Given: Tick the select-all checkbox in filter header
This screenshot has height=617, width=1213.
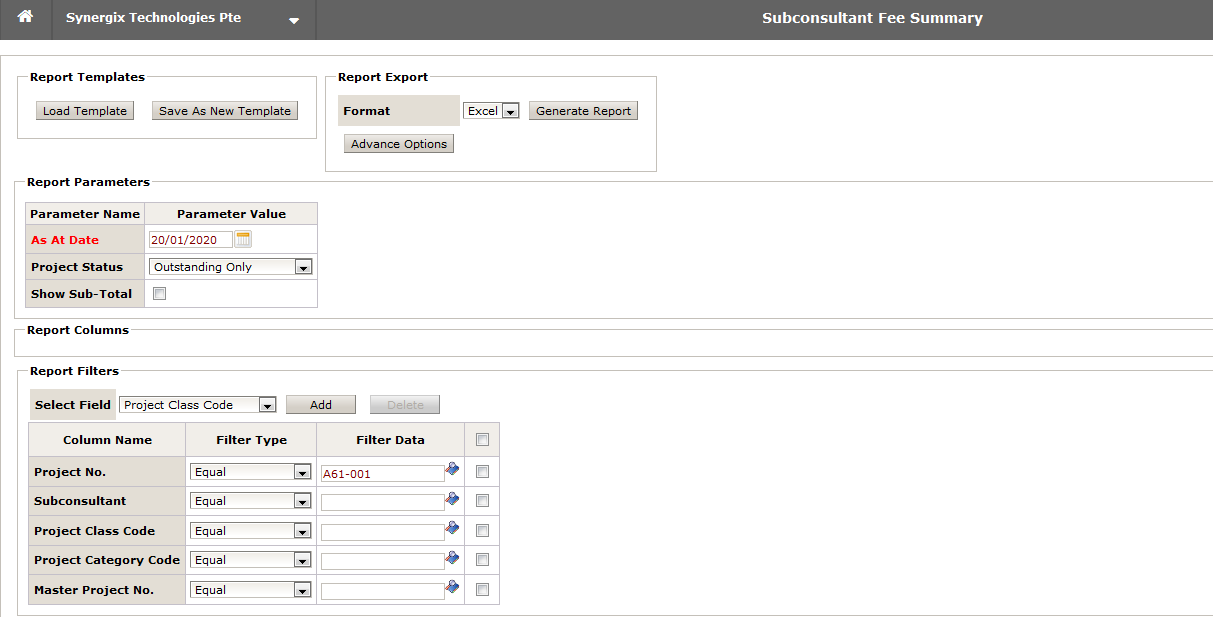Looking at the screenshot, I should pos(482,440).
